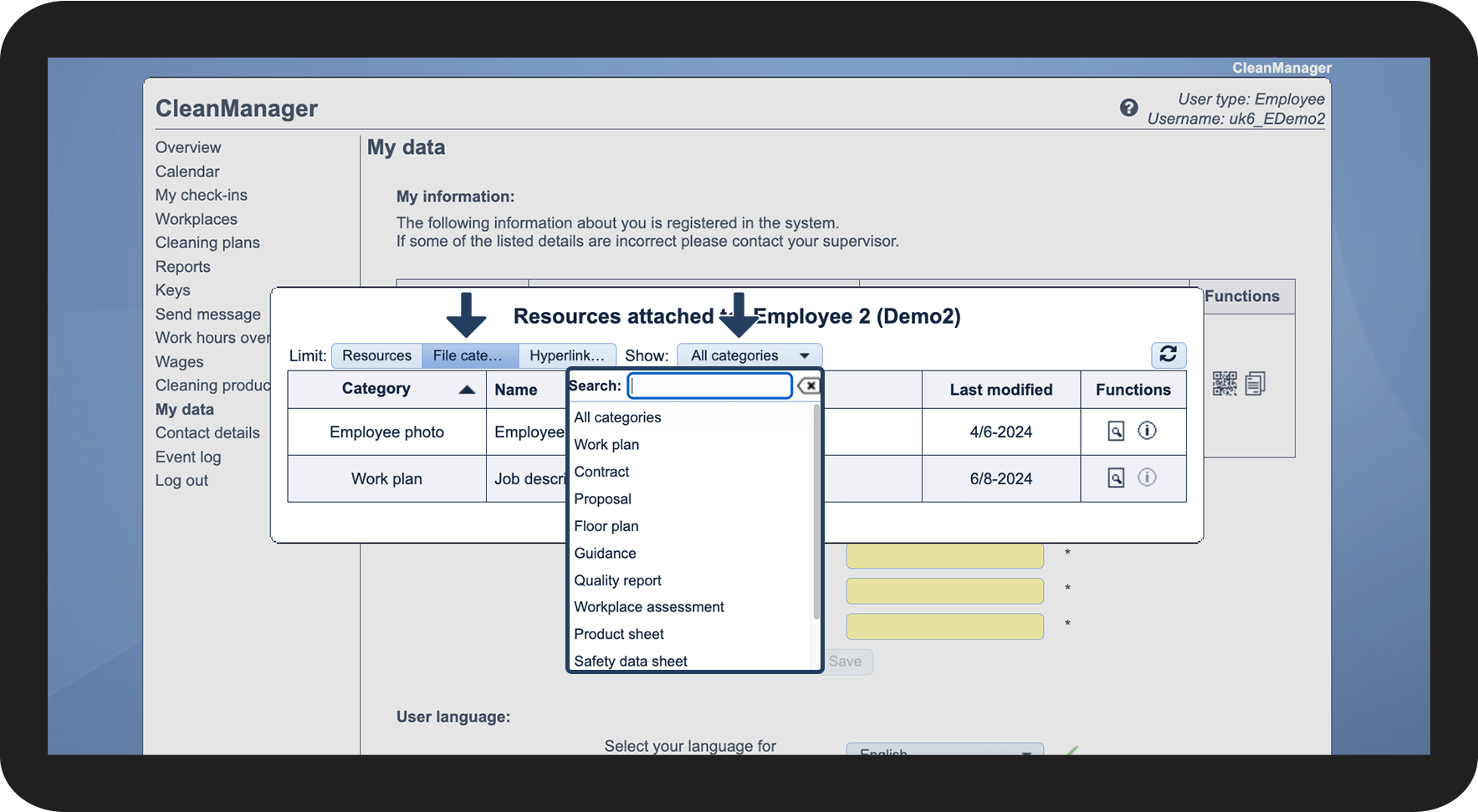Click info icon in the Work plan row

[1147, 477]
